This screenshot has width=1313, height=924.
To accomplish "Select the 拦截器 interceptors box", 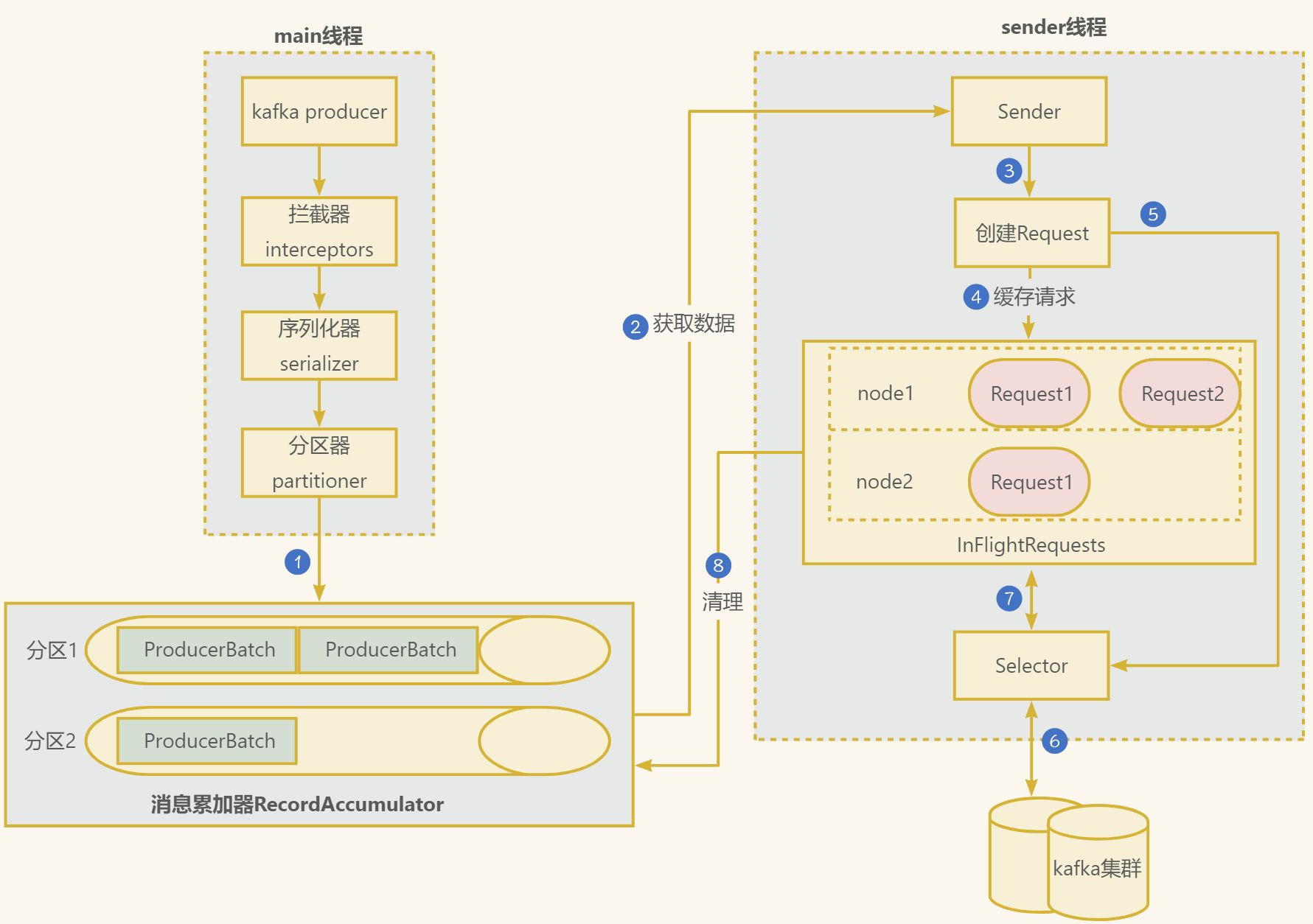I will tap(319, 231).
